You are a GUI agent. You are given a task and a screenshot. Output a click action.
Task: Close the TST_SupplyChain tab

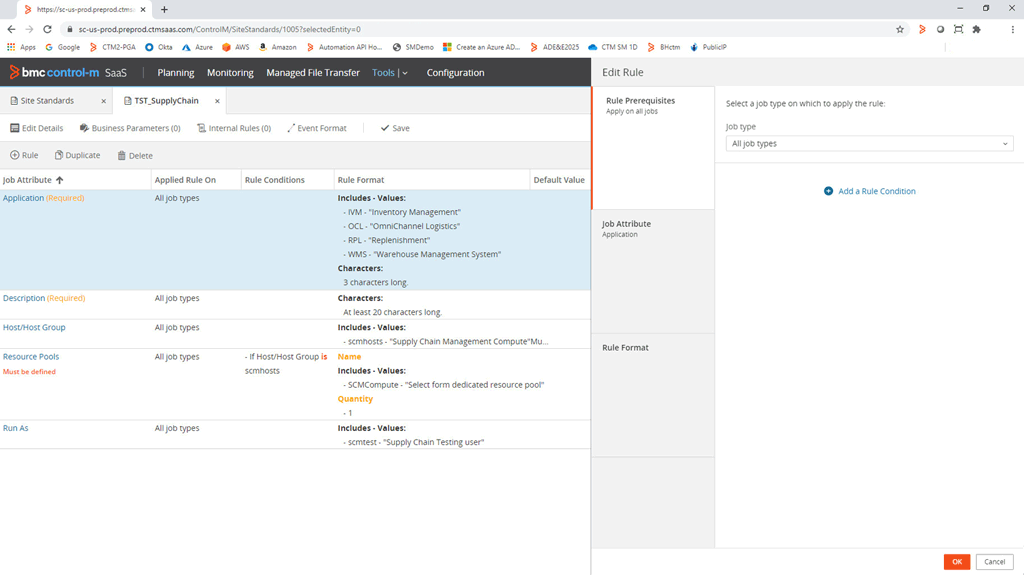click(x=217, y=101)
